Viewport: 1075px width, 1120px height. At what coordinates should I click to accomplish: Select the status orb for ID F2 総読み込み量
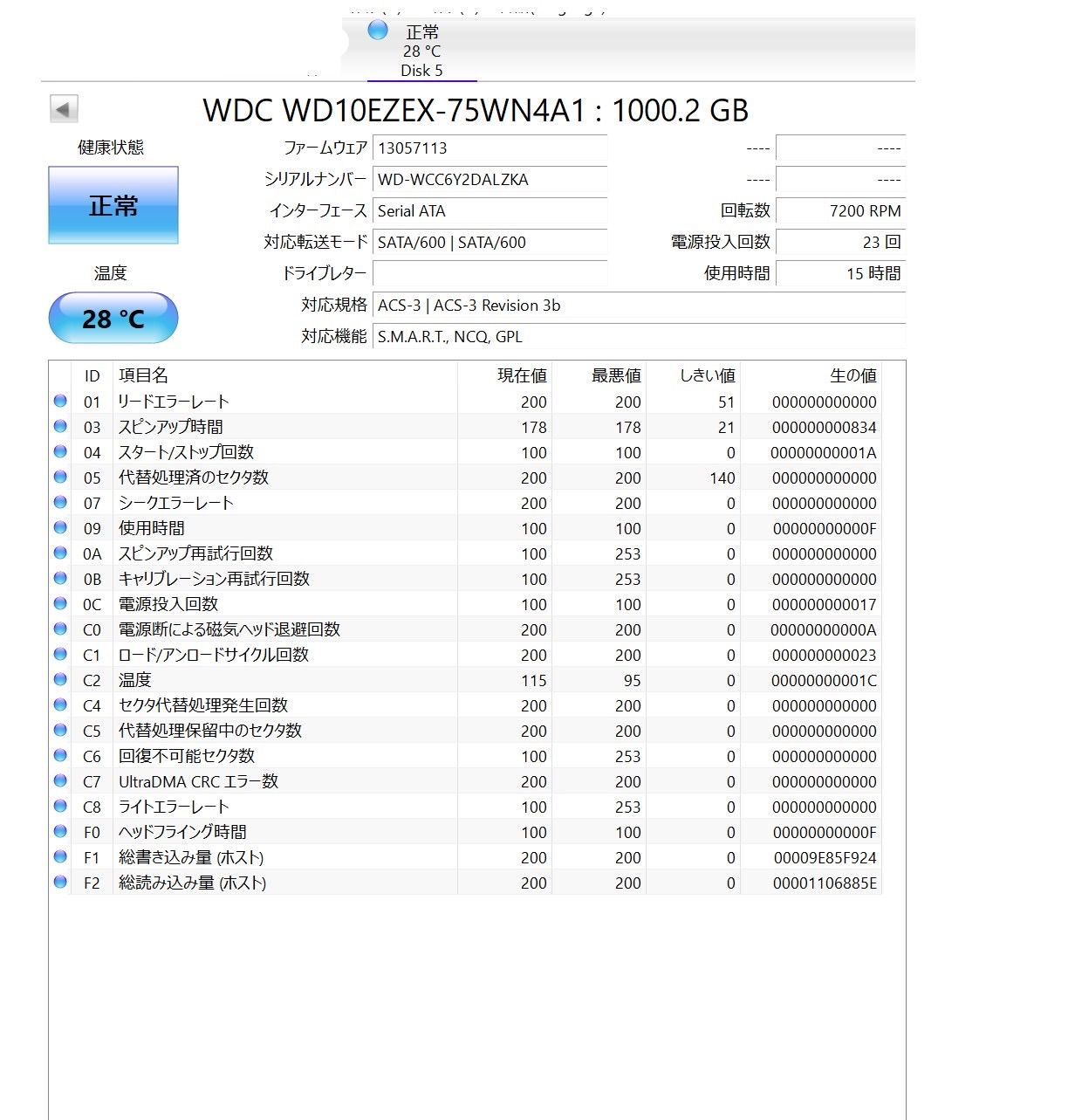coord(60,882)
